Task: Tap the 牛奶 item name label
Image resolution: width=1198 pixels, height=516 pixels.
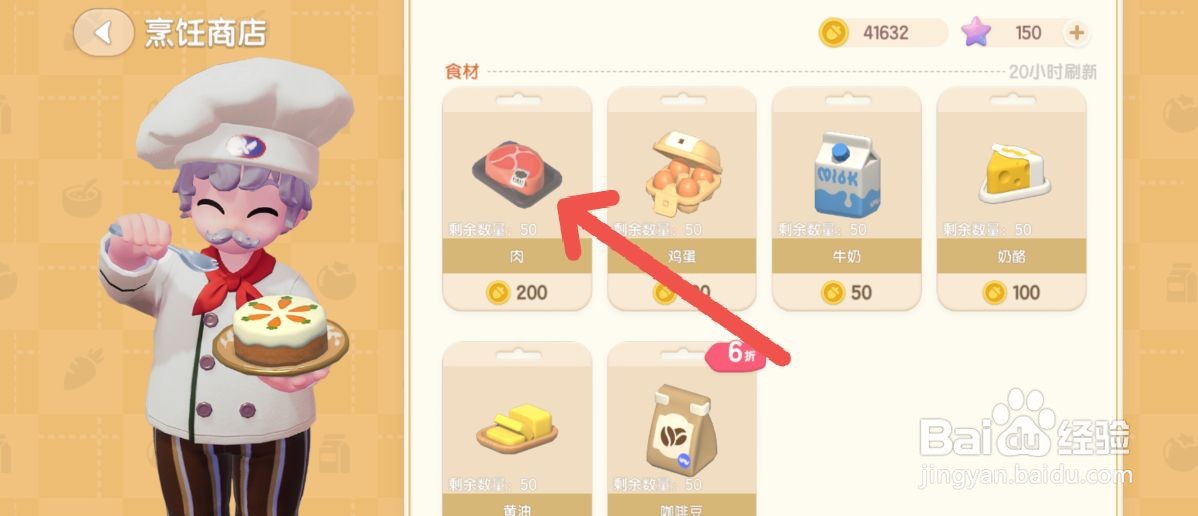Action: pyautogui.click(x=847, y=256)
